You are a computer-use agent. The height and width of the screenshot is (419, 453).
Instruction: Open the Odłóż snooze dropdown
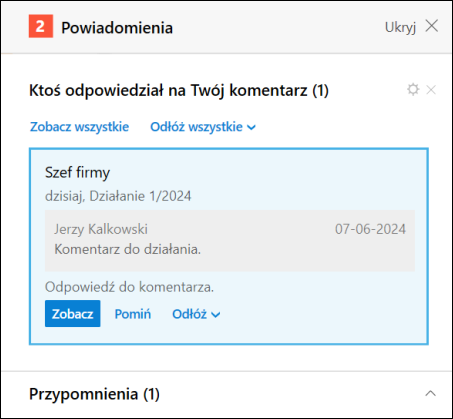click(x=196, y=314)
